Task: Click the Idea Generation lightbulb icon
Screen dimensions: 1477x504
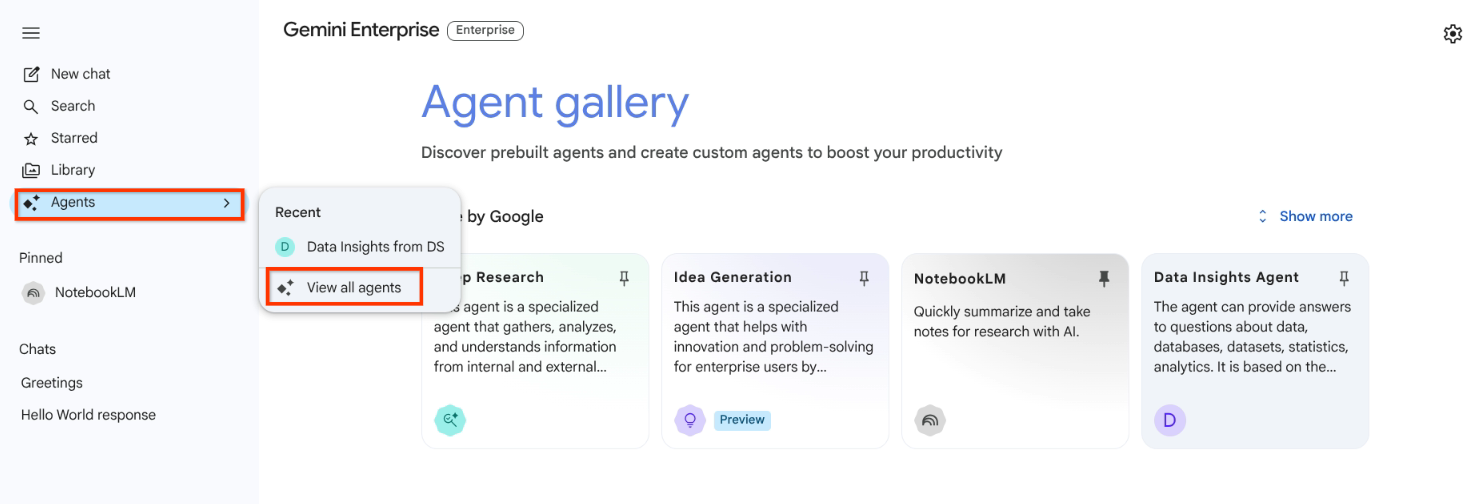Action: pos(690,420)
